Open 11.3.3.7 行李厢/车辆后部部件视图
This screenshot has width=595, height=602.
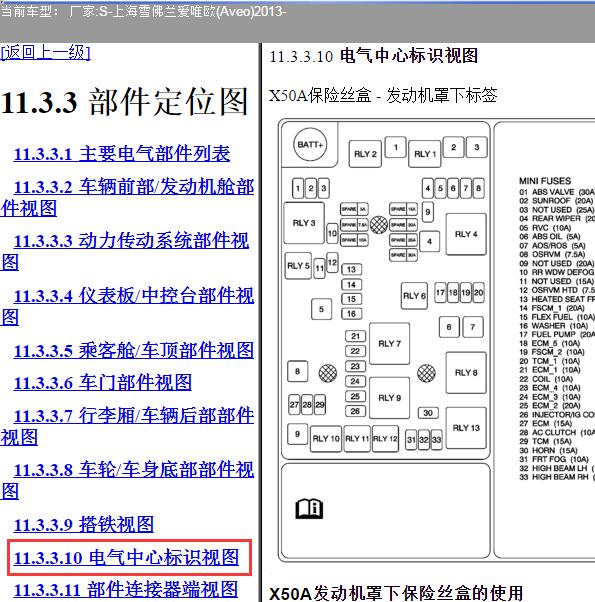(x=127, y=426)
